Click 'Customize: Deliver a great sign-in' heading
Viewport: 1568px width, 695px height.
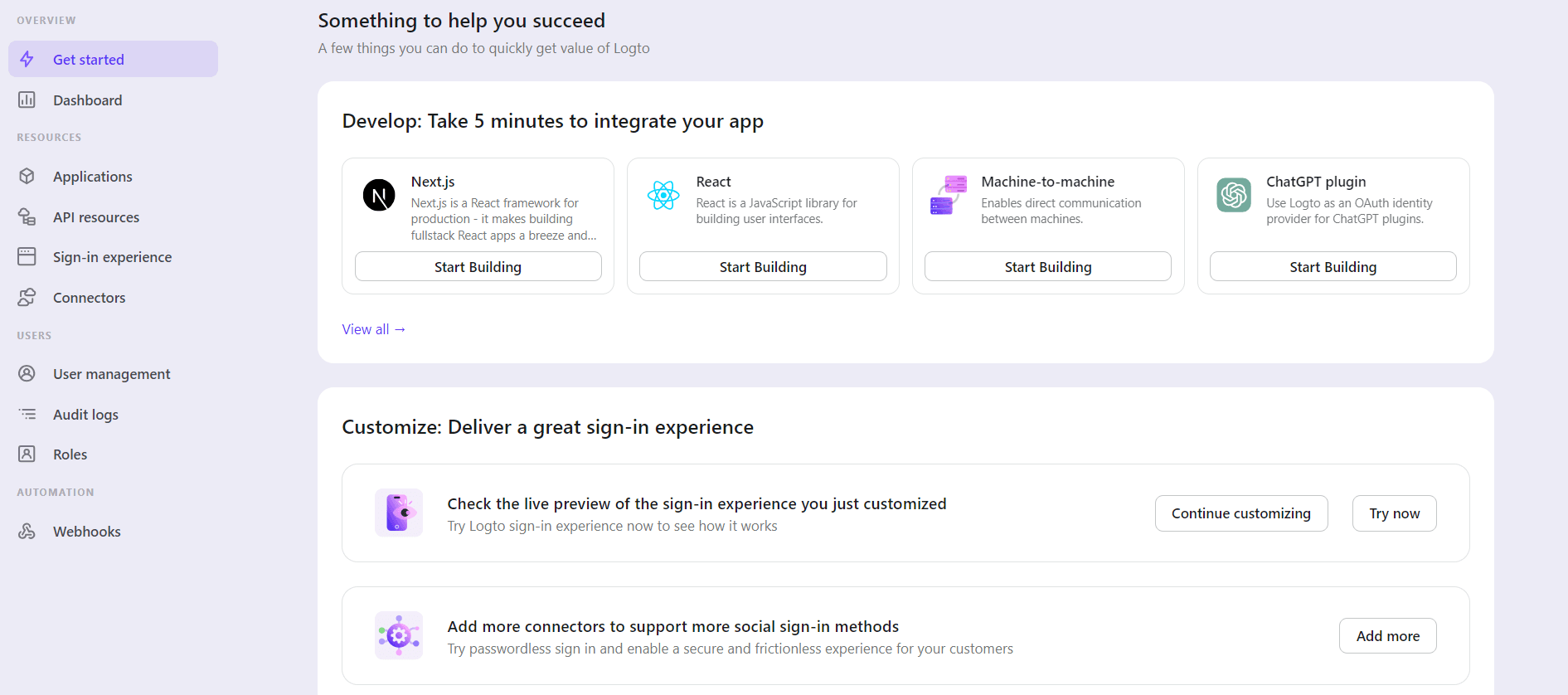click(547, 427)
